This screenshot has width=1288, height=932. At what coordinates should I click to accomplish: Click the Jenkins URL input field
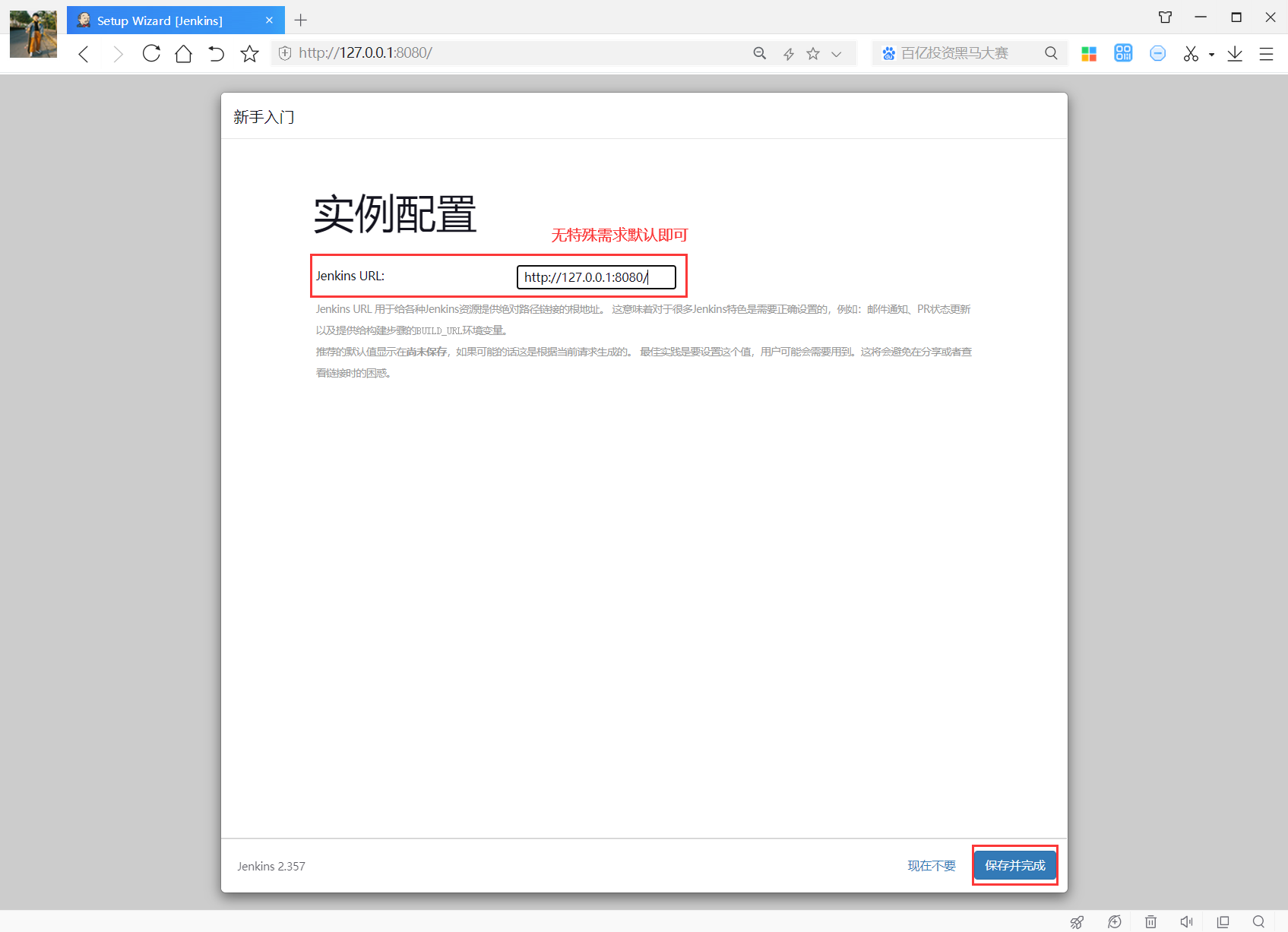point(596,277)
